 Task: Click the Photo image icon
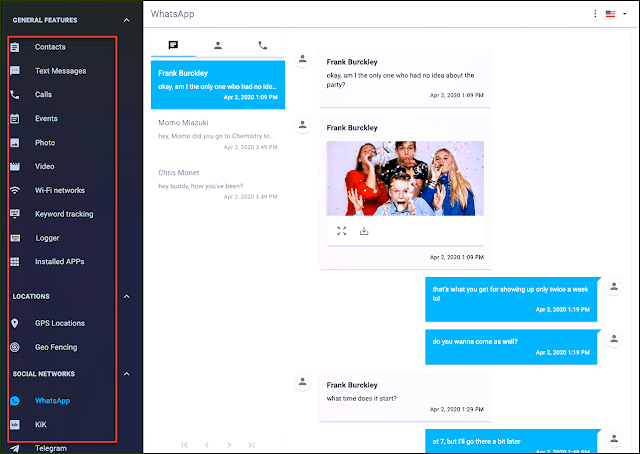(15, 143)
